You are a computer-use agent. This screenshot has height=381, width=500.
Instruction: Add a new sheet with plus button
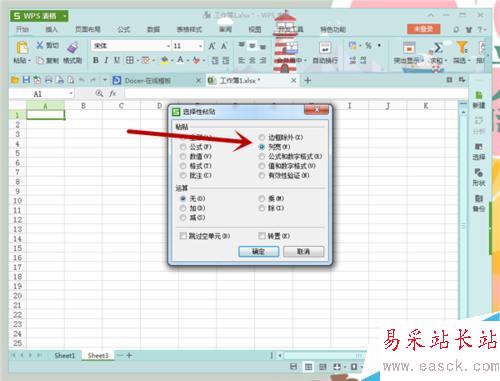coord(129,356)
